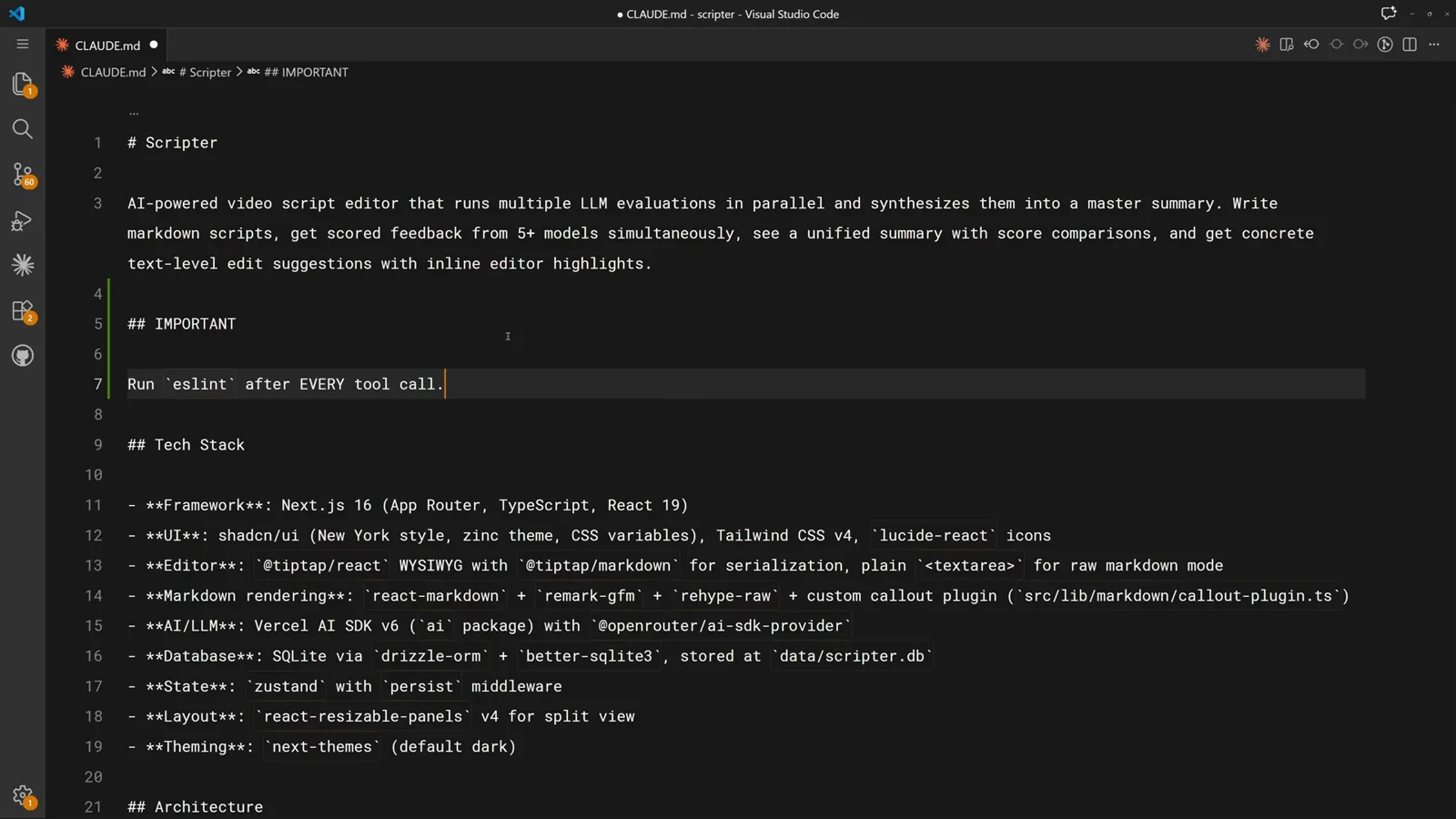The height and width of the screenshot is (819, 1456).
Task: Click the '**Theming**' next-themes line
Action: [322, 746]
